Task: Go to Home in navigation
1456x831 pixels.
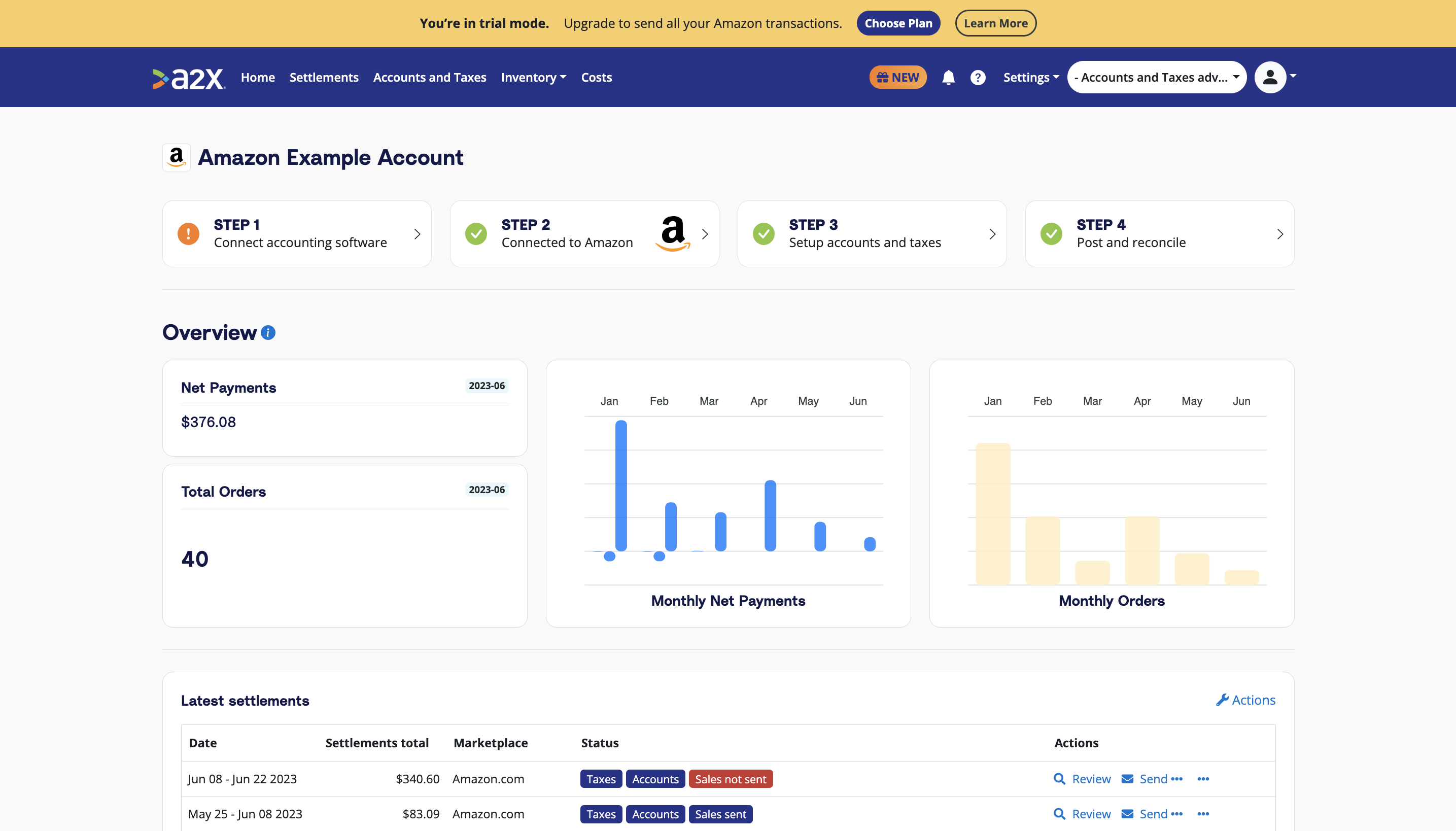Action: coord(258,78)
